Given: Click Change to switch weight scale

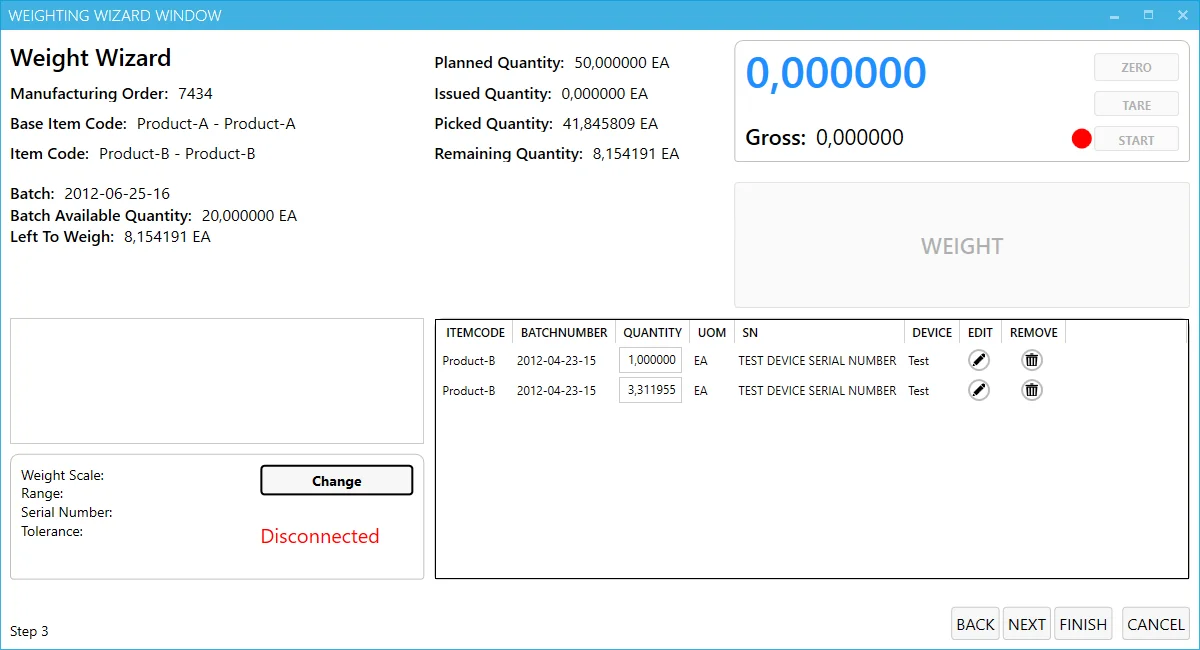Looking at the screenshot, I should pyautogui.click(x=336, y=481).
